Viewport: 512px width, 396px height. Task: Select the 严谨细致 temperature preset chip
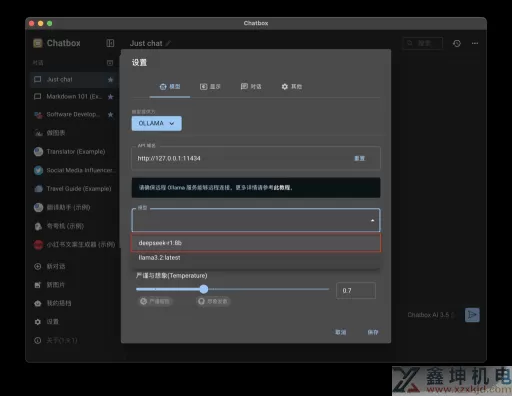155,301
